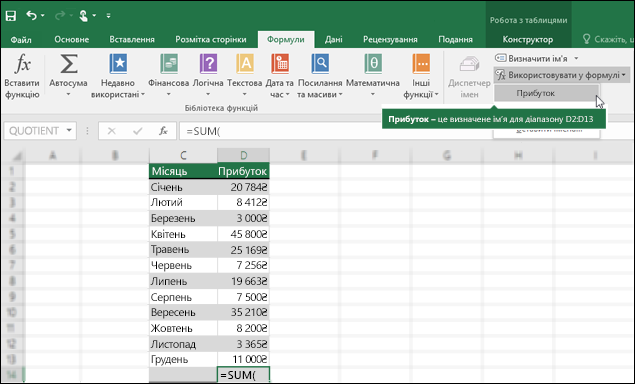Click the Диспетчер імен icon
The image size is (635, 384).
tap(469, 64)
